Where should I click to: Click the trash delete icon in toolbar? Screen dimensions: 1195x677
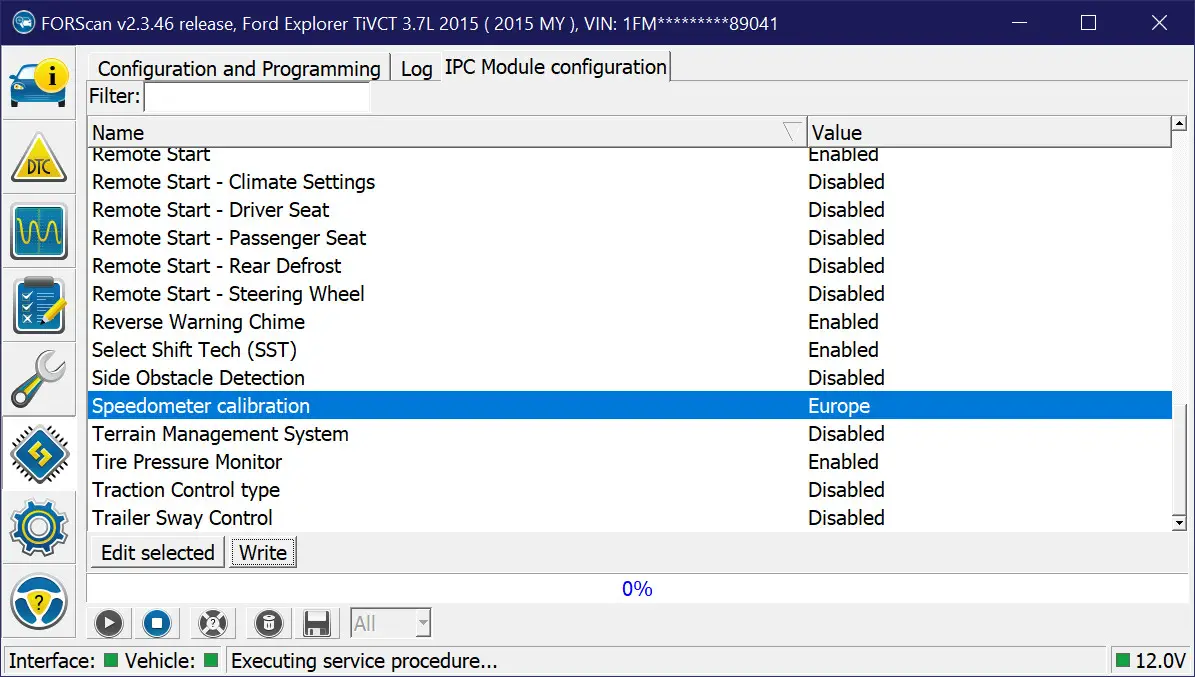point(268,623)
